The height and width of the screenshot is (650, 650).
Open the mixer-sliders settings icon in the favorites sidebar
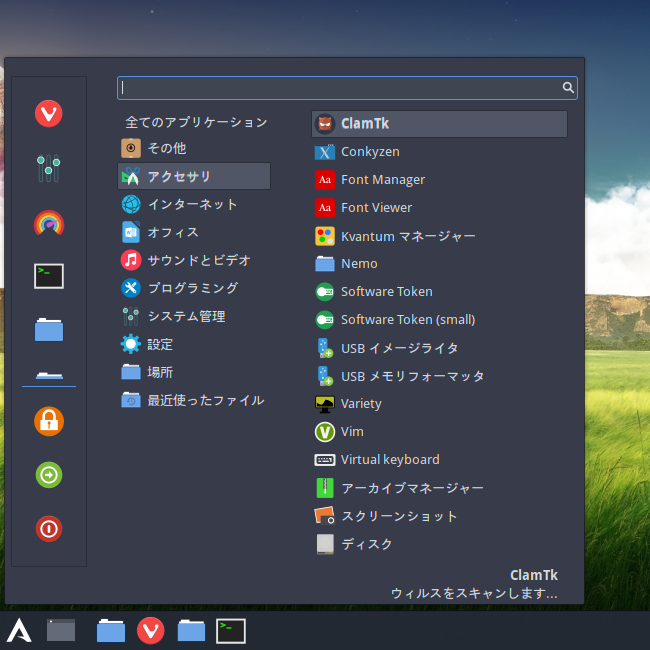click(49, 168)
